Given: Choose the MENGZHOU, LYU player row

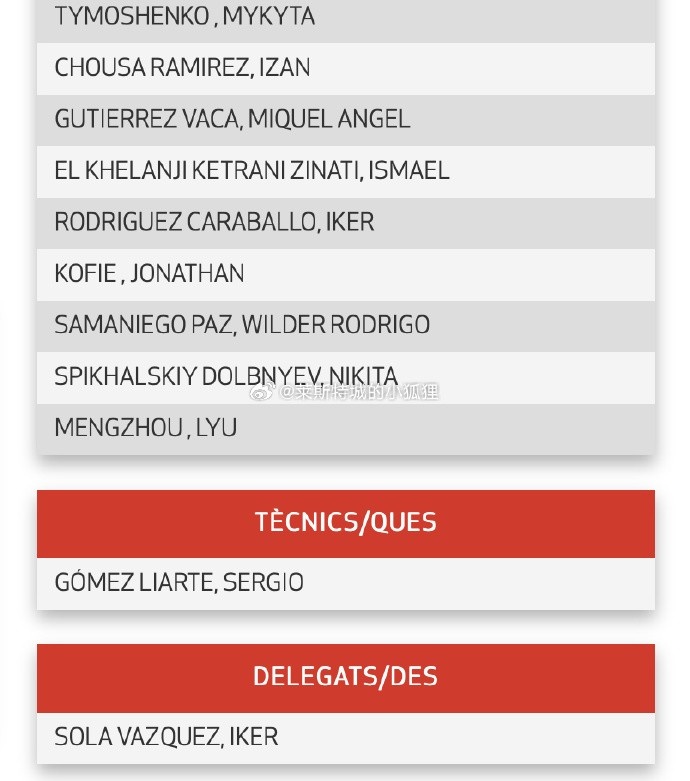Looking at the screenshot, I should coord(146,428).
